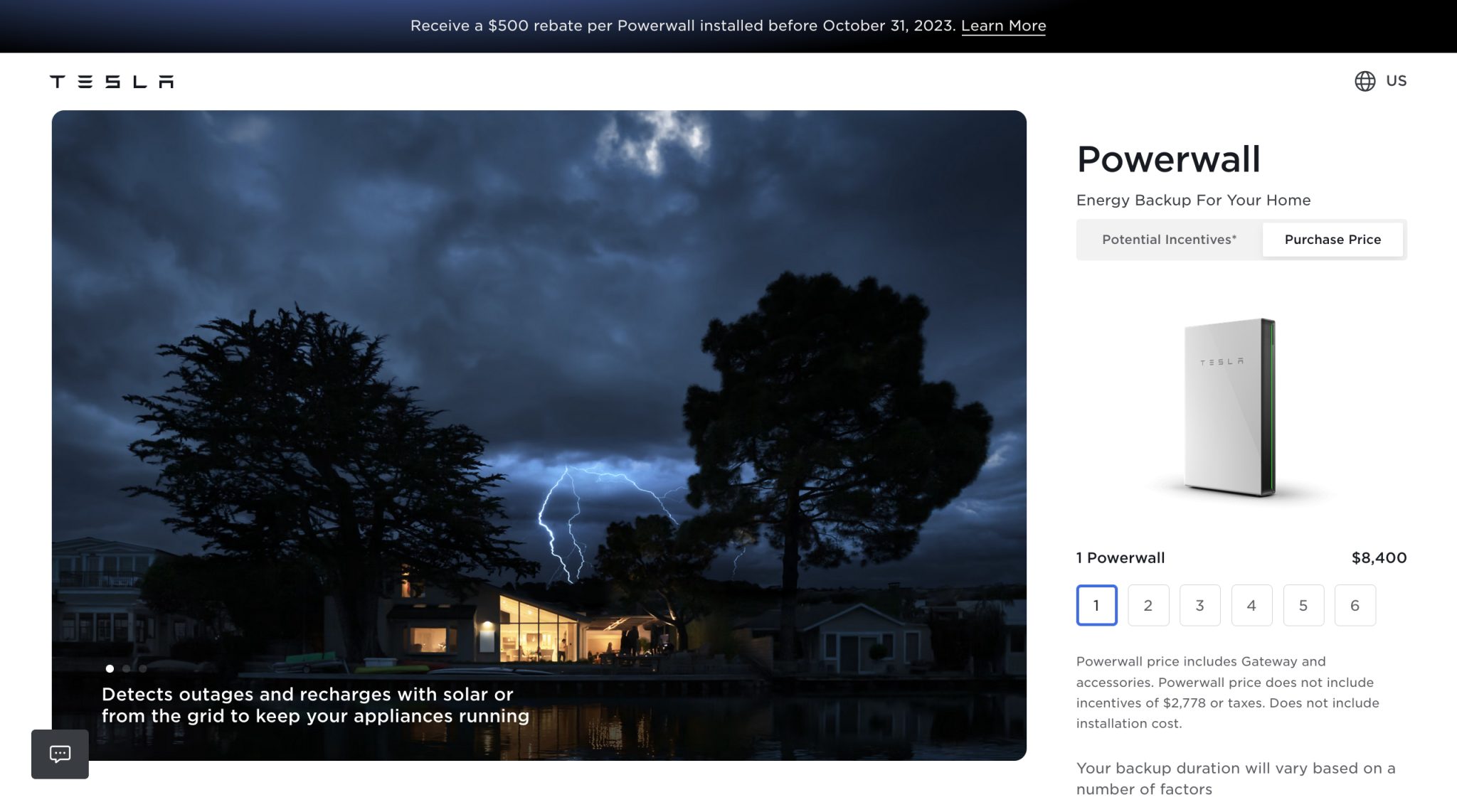The width and height of the screenshot is (1457, 812).
Task: Go to second carousel slide dot
Action: pyautogui.click(x=126, y=668)
